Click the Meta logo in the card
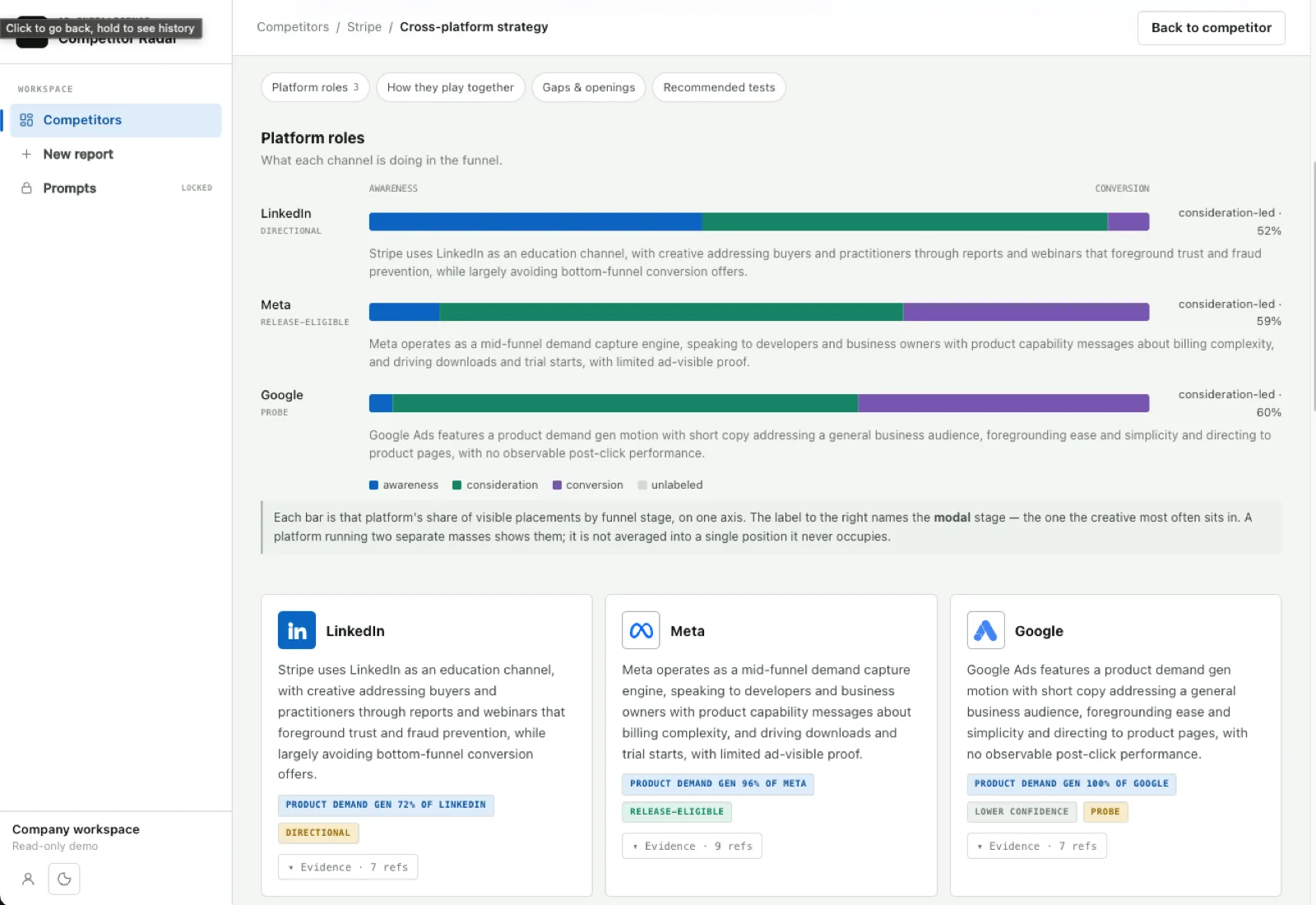1316x905 pixels. pos(641,630)
